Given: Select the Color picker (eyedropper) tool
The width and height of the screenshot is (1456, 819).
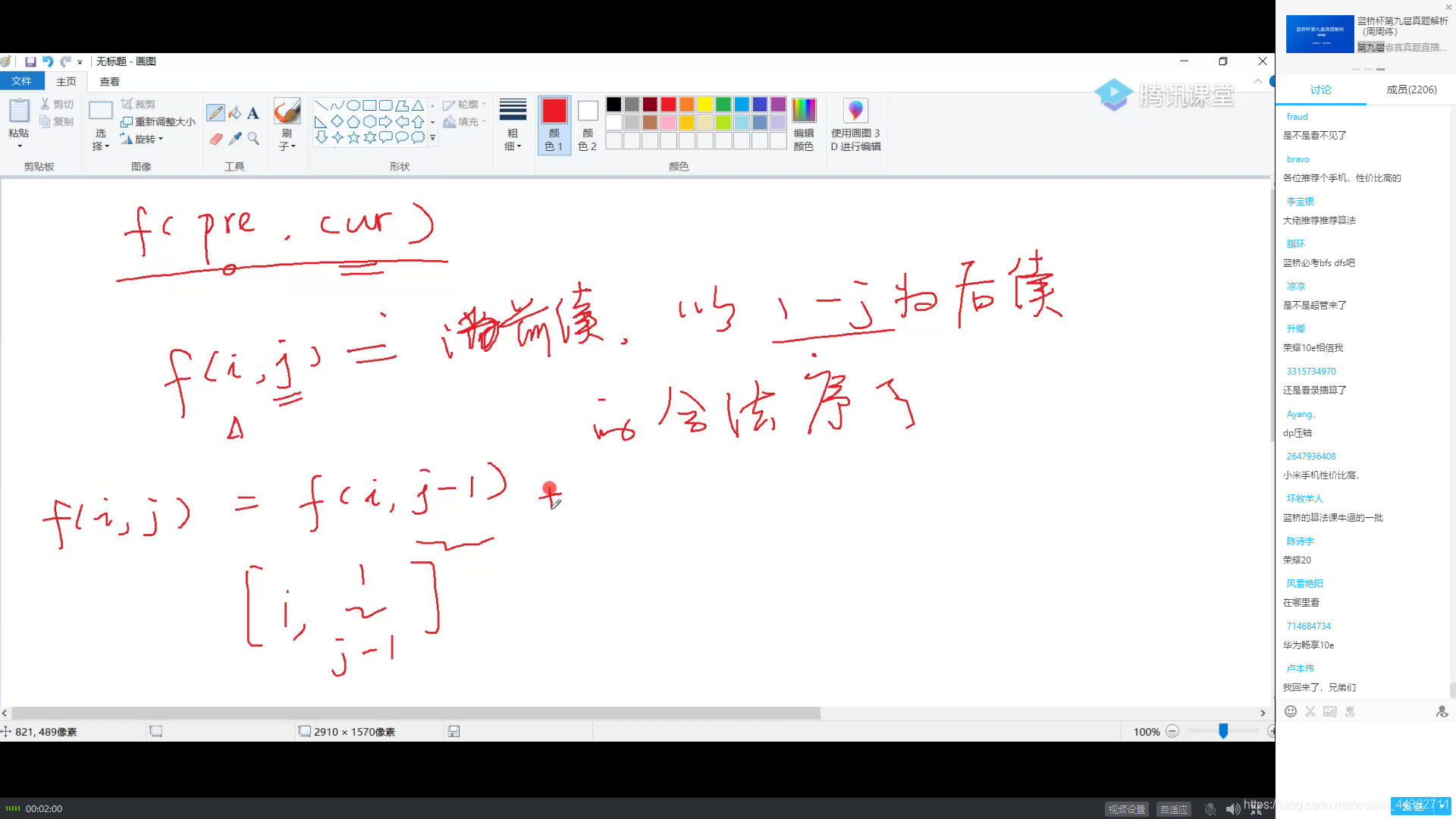Looking at the screenshot, I should click(x=235, y=139).
